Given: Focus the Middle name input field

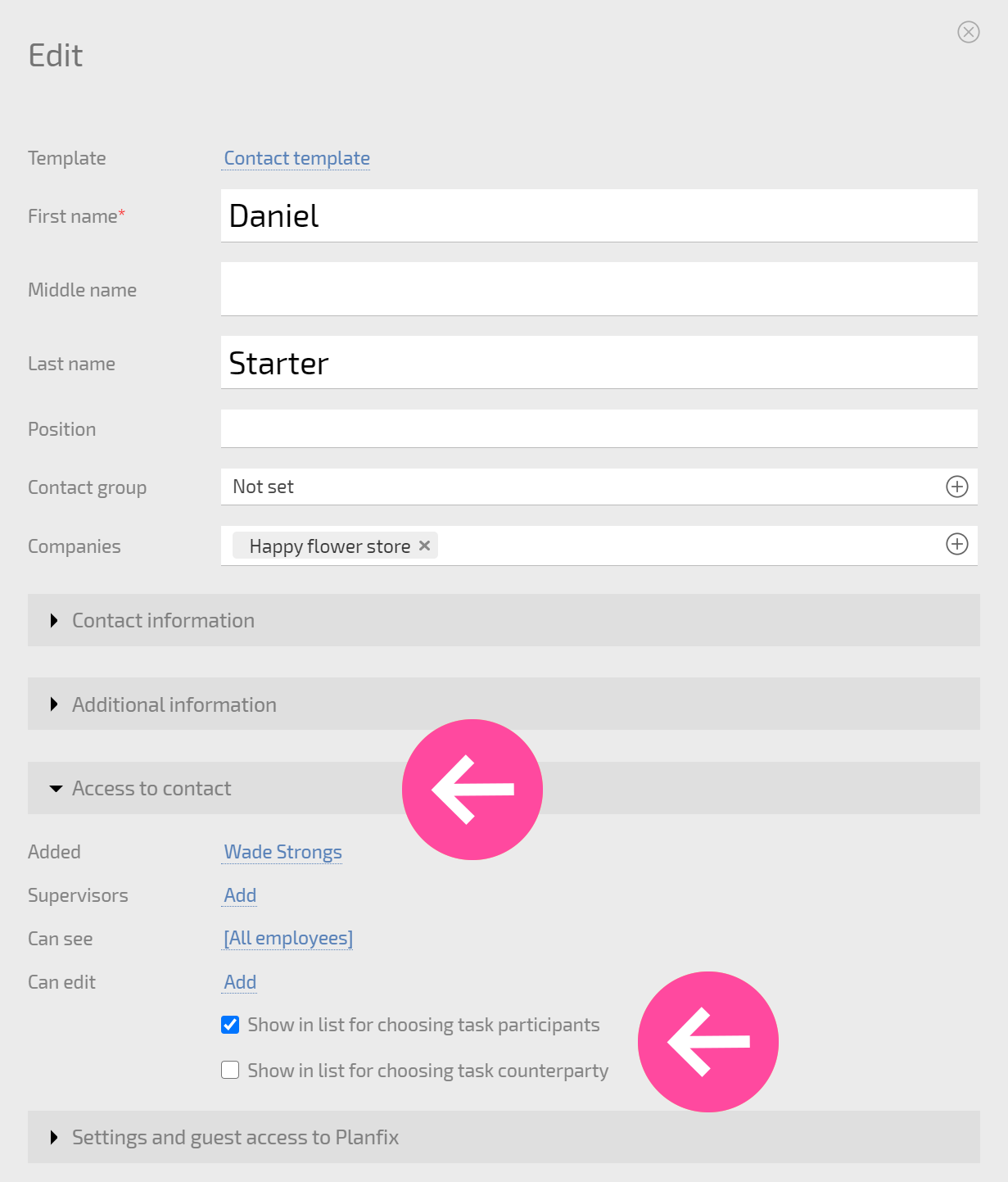Looking at the screenshot, I should 599,289.
